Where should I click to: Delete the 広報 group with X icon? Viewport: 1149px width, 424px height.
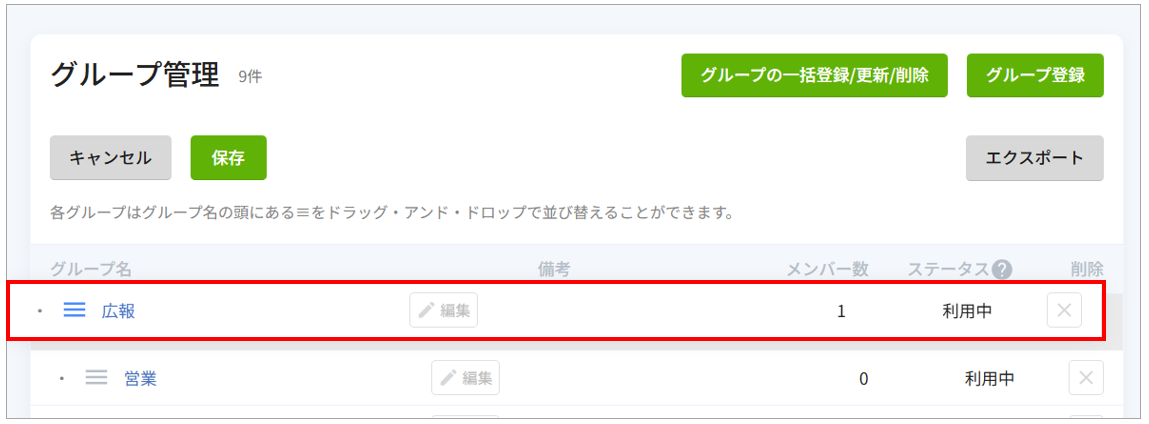1064,310
